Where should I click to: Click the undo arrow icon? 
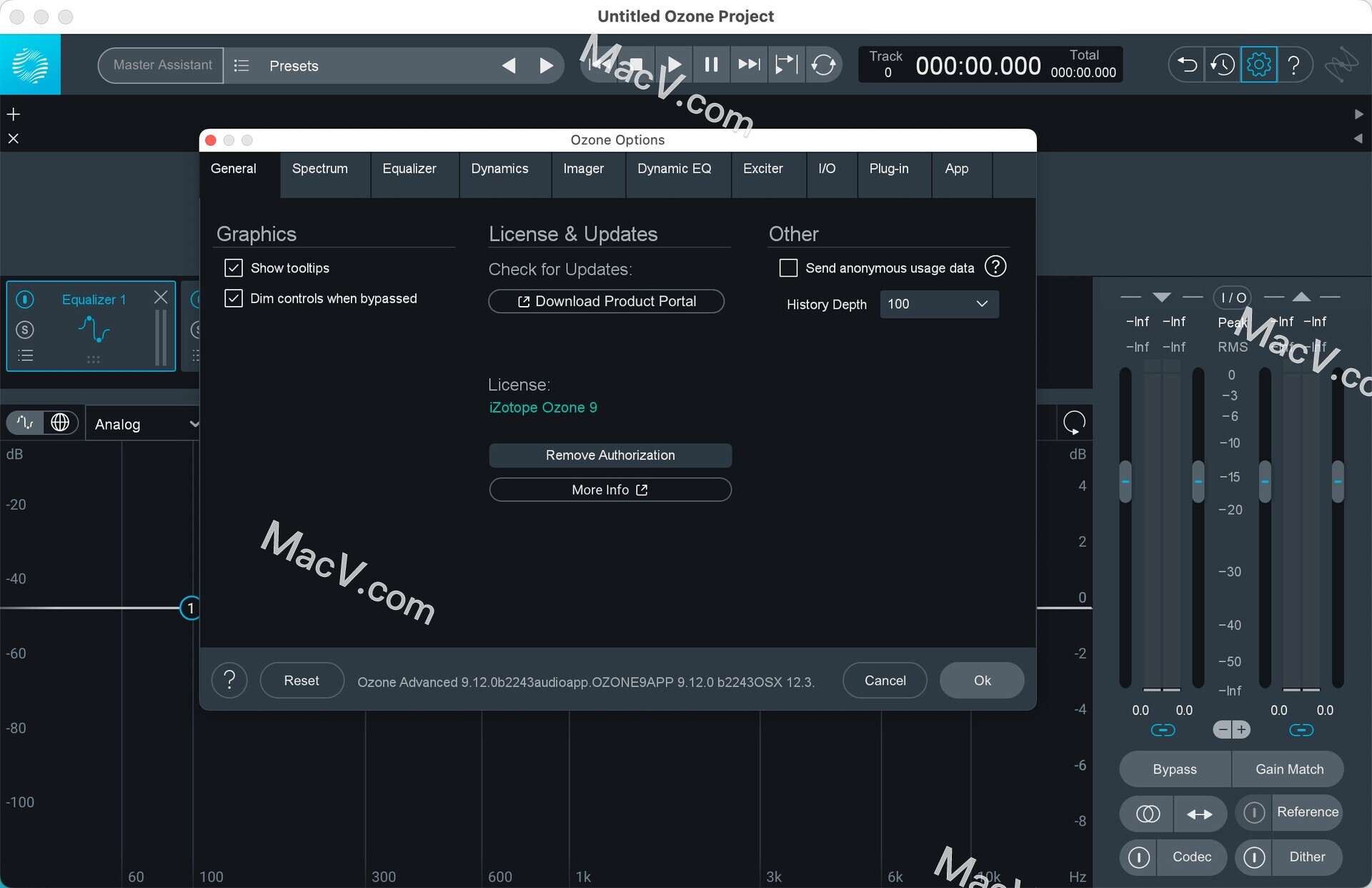[1186, 65]
